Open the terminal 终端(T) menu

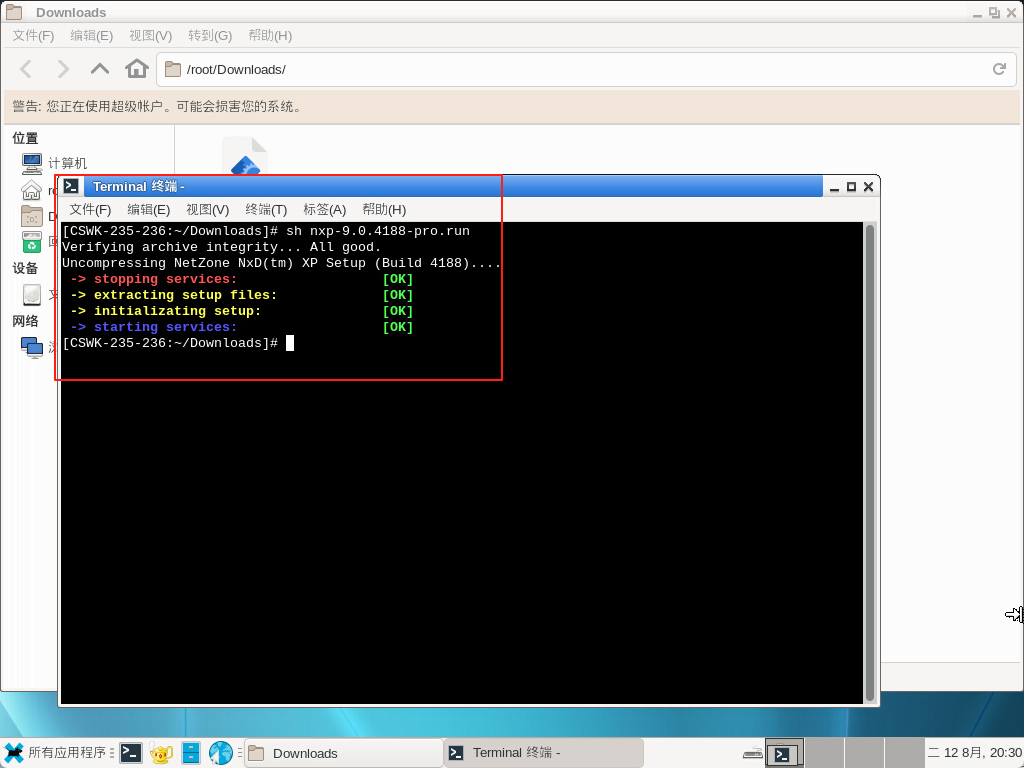tap(266, 210)
